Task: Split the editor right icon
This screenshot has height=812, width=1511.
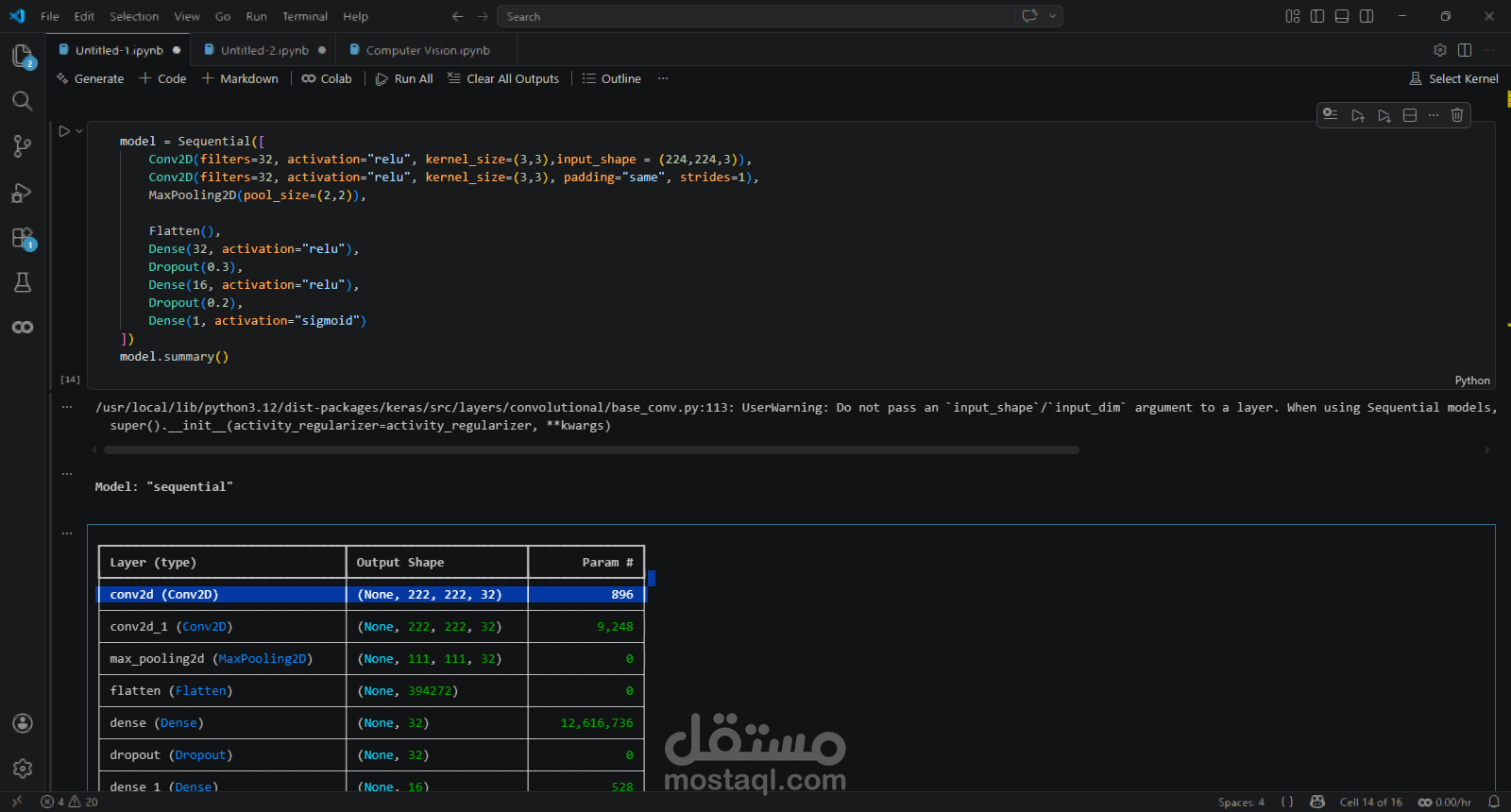Action: [x=1465, y=50]
